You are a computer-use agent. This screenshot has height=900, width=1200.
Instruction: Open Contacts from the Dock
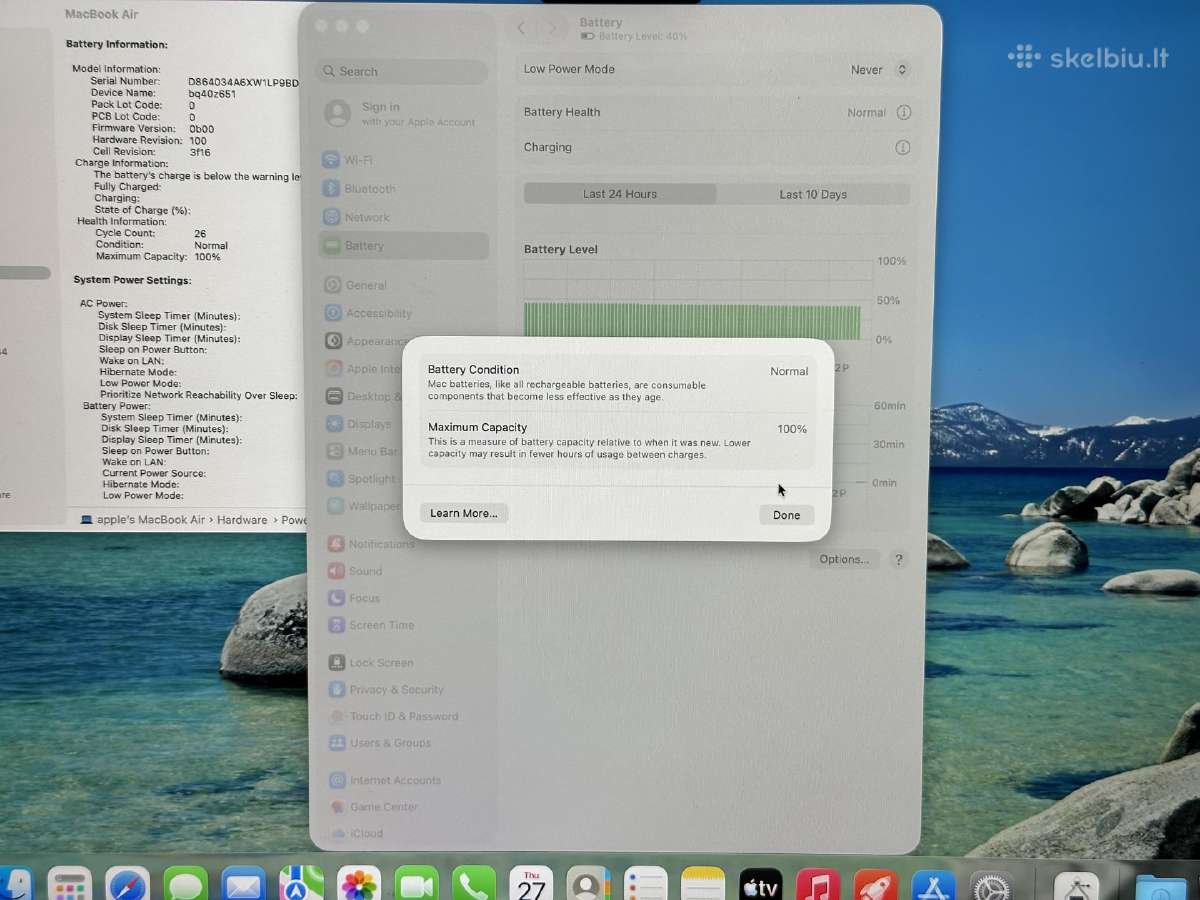[x=588, y=884]
